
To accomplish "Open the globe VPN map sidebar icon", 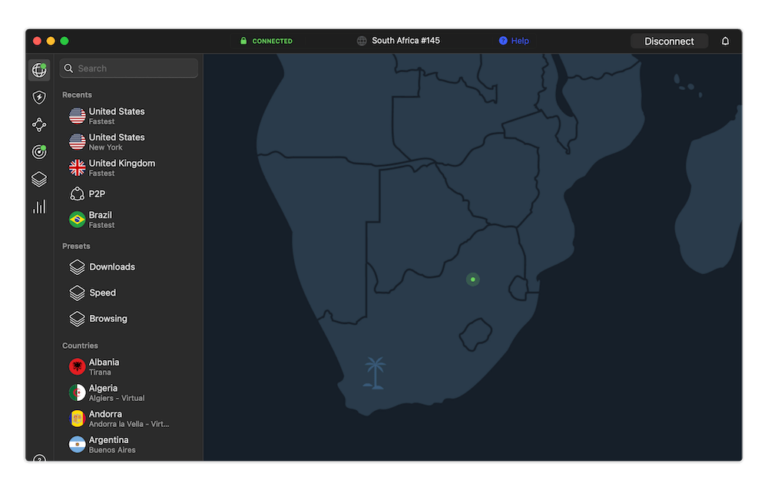I will [x=39, y=70].
